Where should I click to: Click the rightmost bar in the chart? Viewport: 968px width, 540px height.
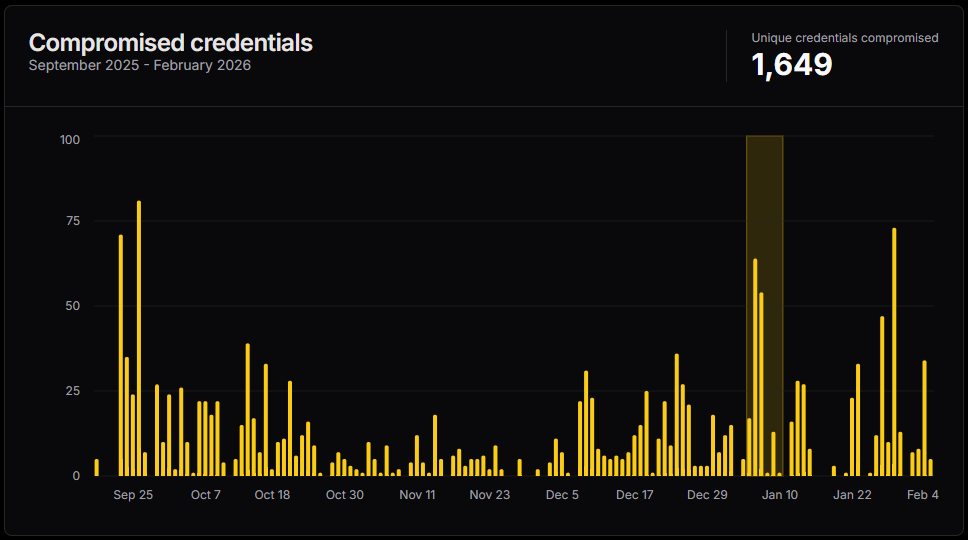point(930,467)
